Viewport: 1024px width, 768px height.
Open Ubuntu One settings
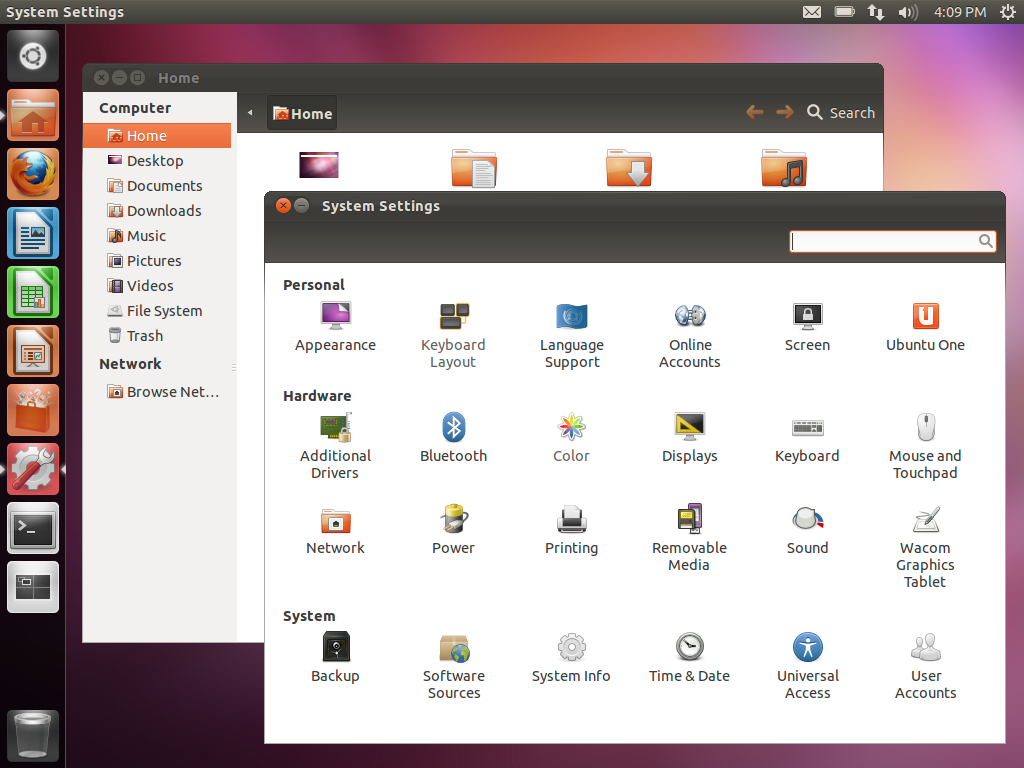925,327
